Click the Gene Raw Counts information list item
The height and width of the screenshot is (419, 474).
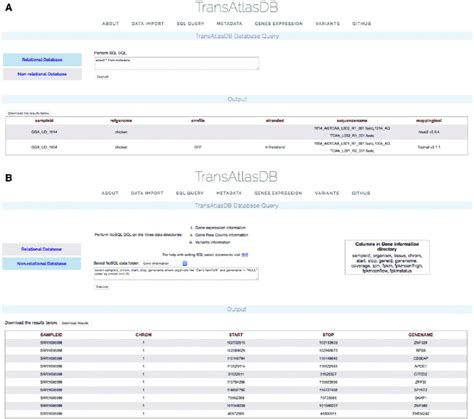click(221, 235)
